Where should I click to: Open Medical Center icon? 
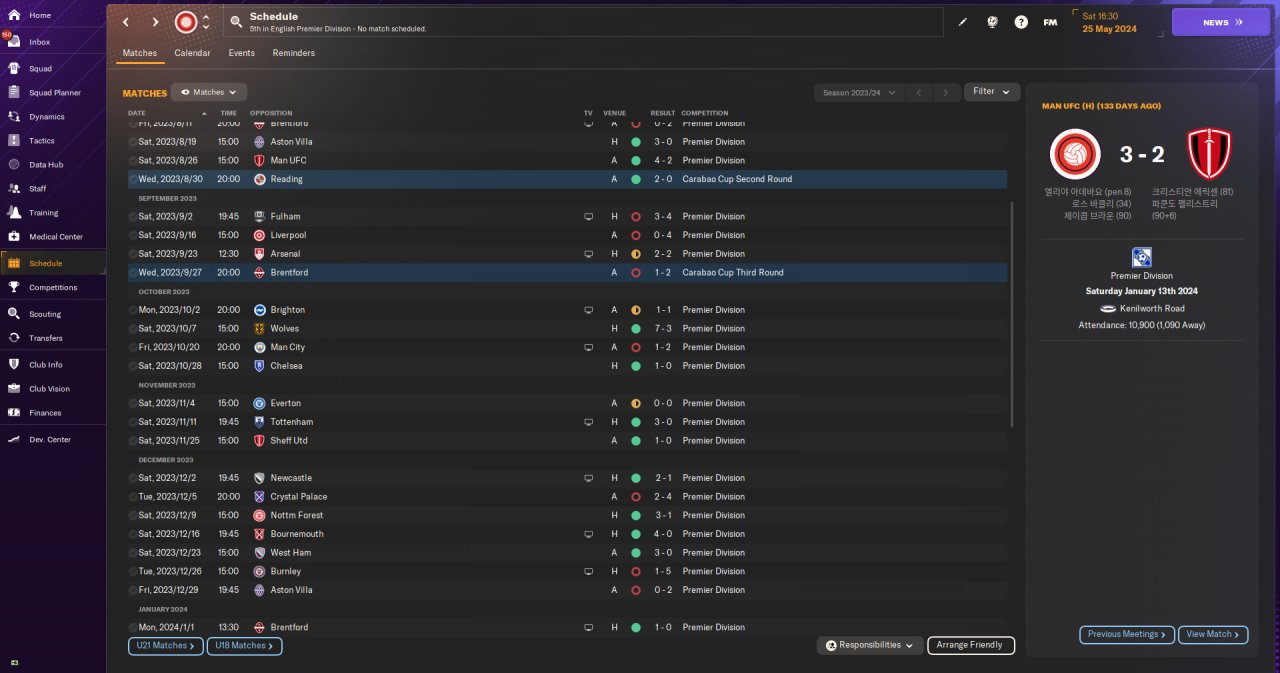pos(14,237)
